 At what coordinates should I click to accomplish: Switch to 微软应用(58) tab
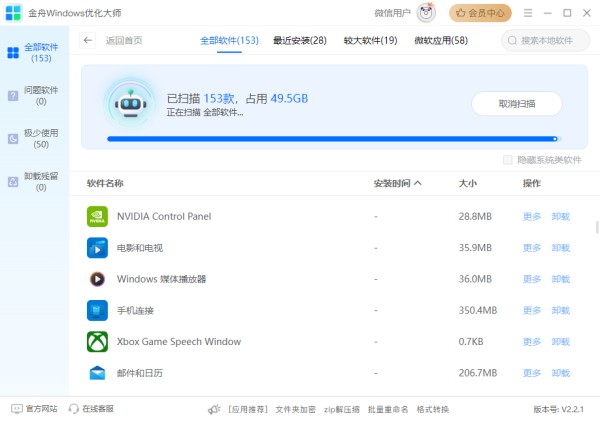pos(441,41)
